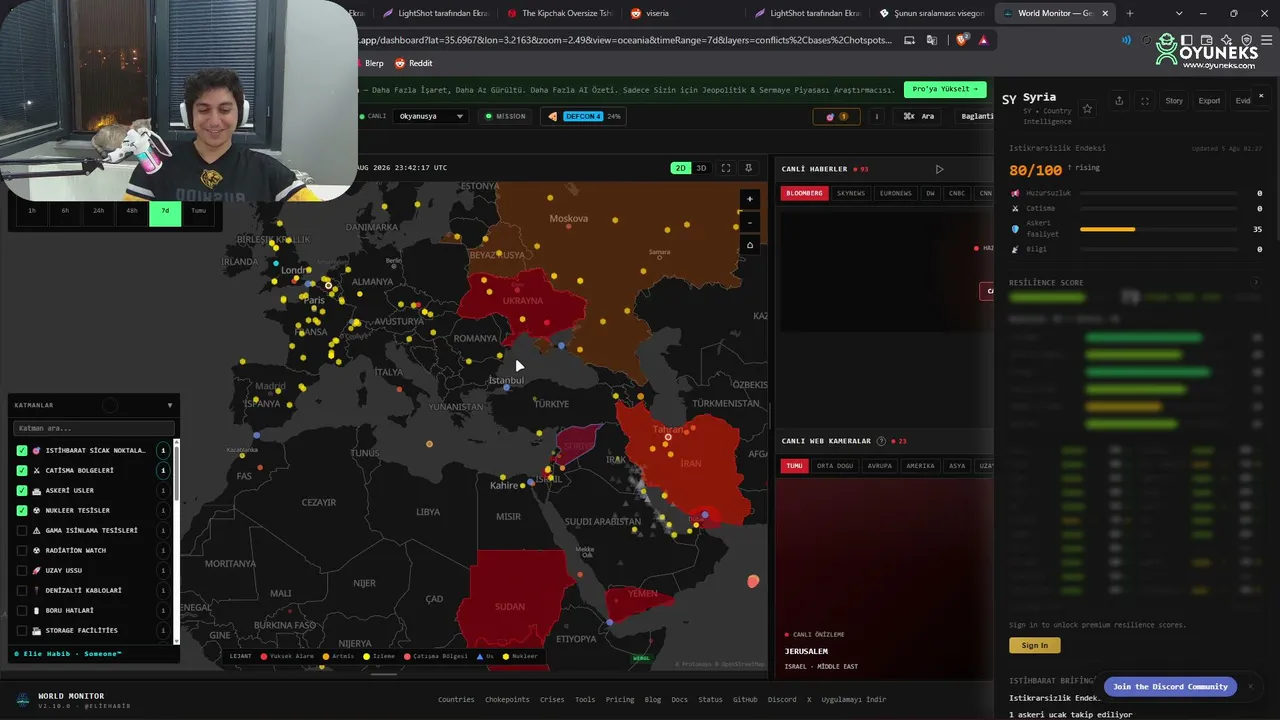Uncheck the Askeri Üsler layer

[22, 490]
